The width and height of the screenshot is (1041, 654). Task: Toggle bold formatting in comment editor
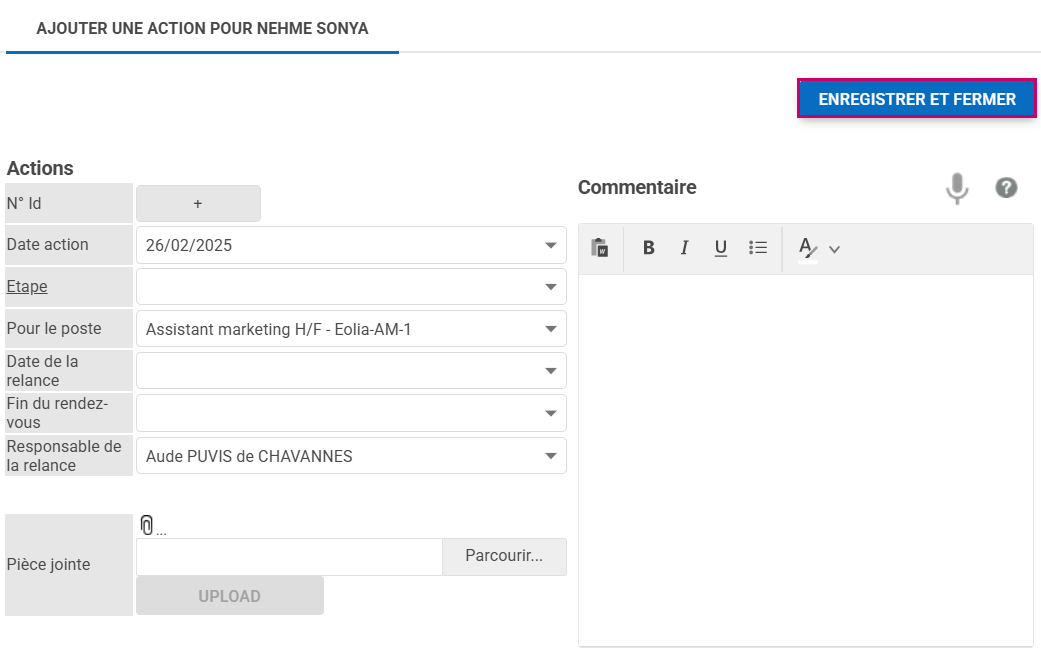point(648,248)
